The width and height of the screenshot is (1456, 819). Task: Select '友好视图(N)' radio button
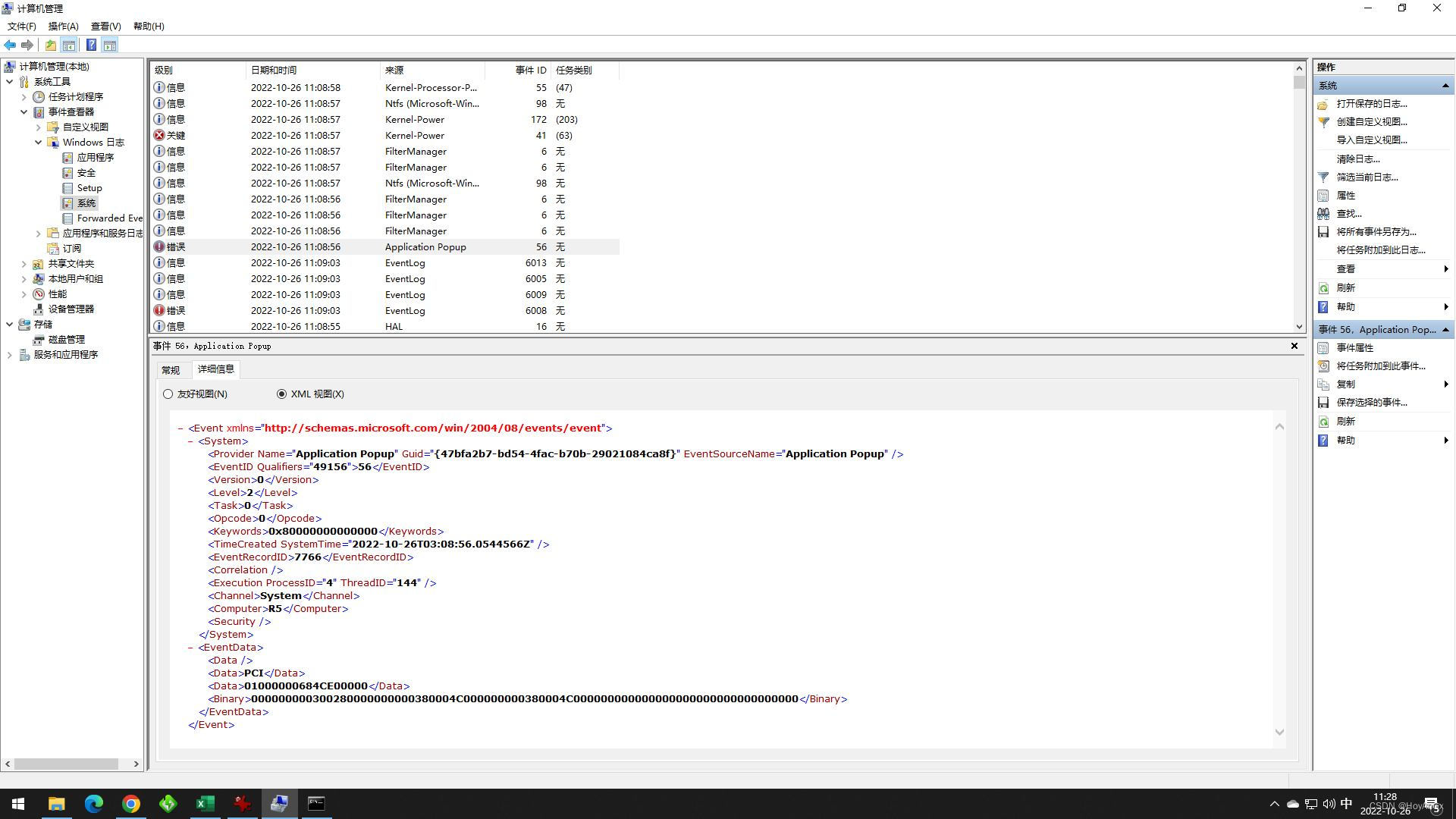[x=169, y=394]
